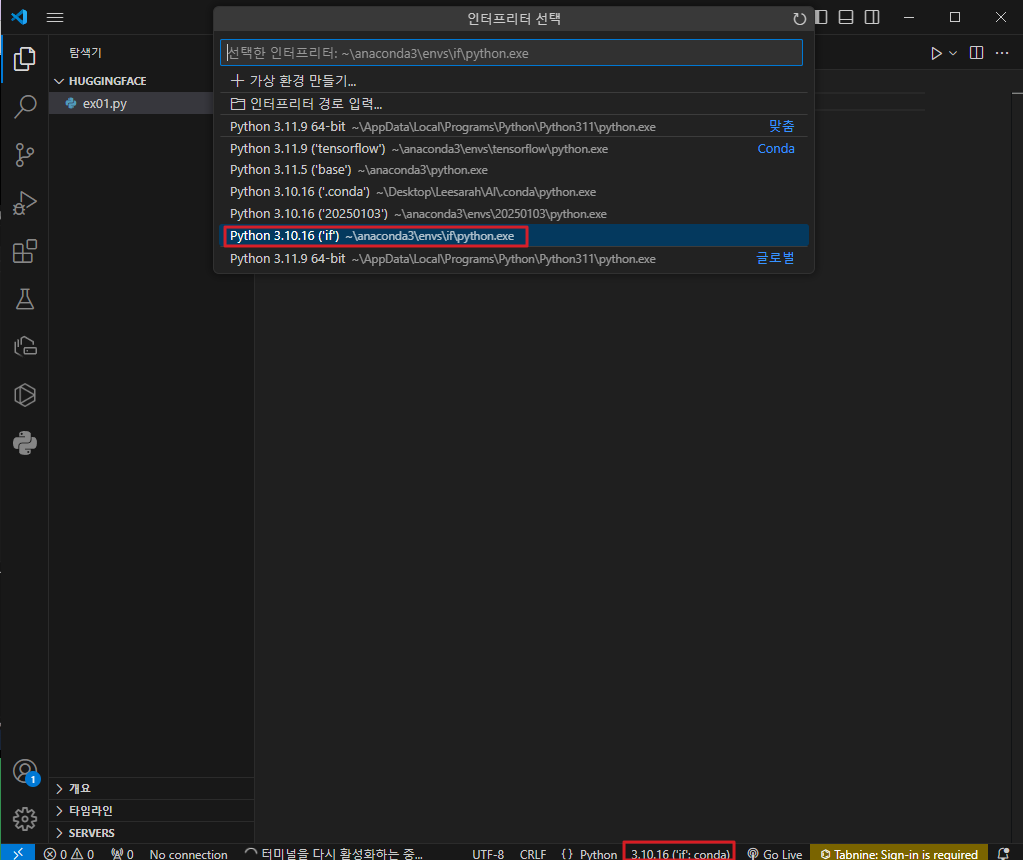Viewport: 1023px width, 860px height.
Task: Click Go Live in status bar
Action: click(x=774, y=853)
